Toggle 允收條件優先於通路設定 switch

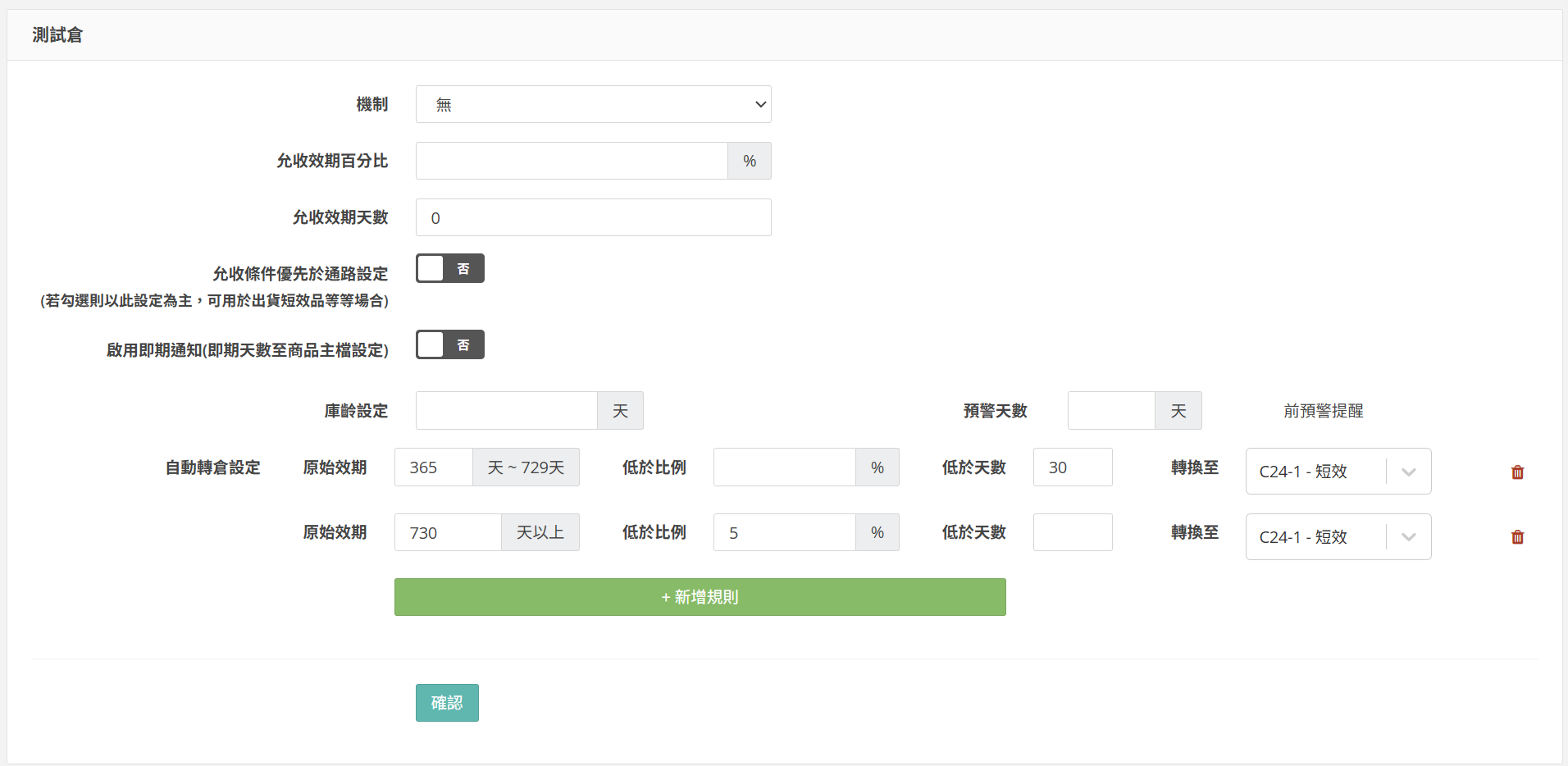pos(449,268)
